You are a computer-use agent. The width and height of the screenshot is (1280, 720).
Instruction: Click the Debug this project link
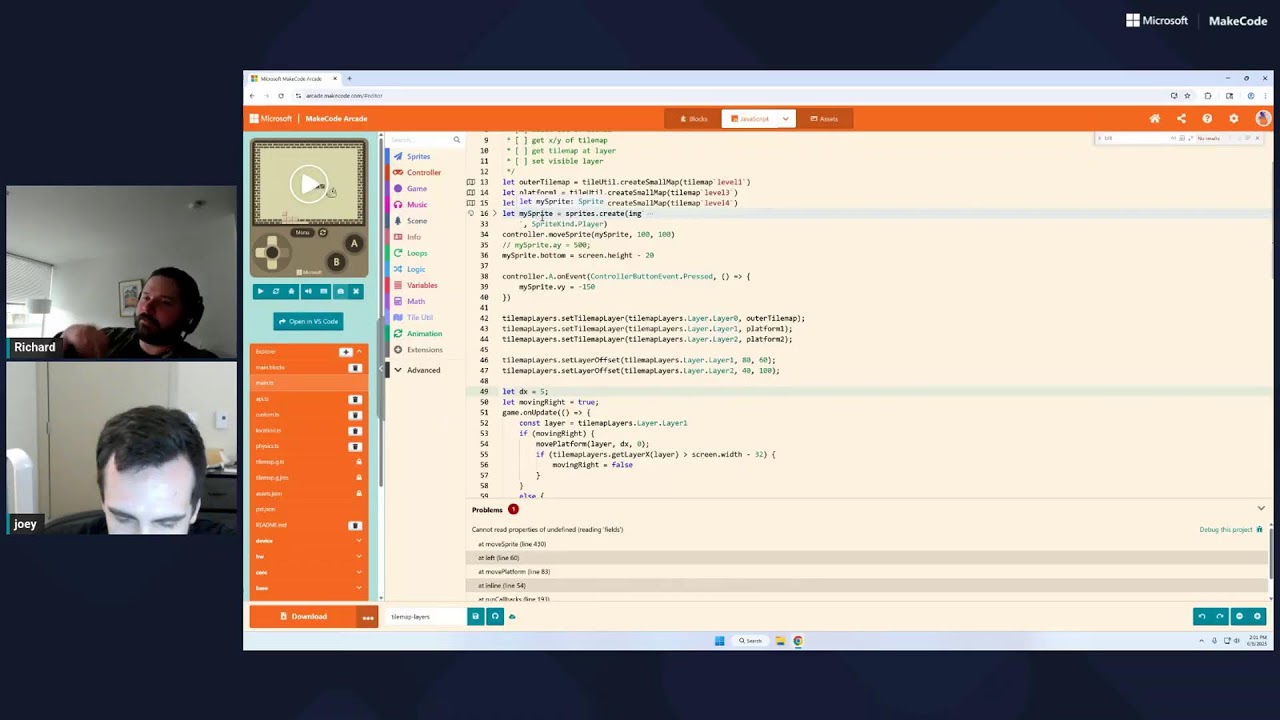(x=1231, y=529)
